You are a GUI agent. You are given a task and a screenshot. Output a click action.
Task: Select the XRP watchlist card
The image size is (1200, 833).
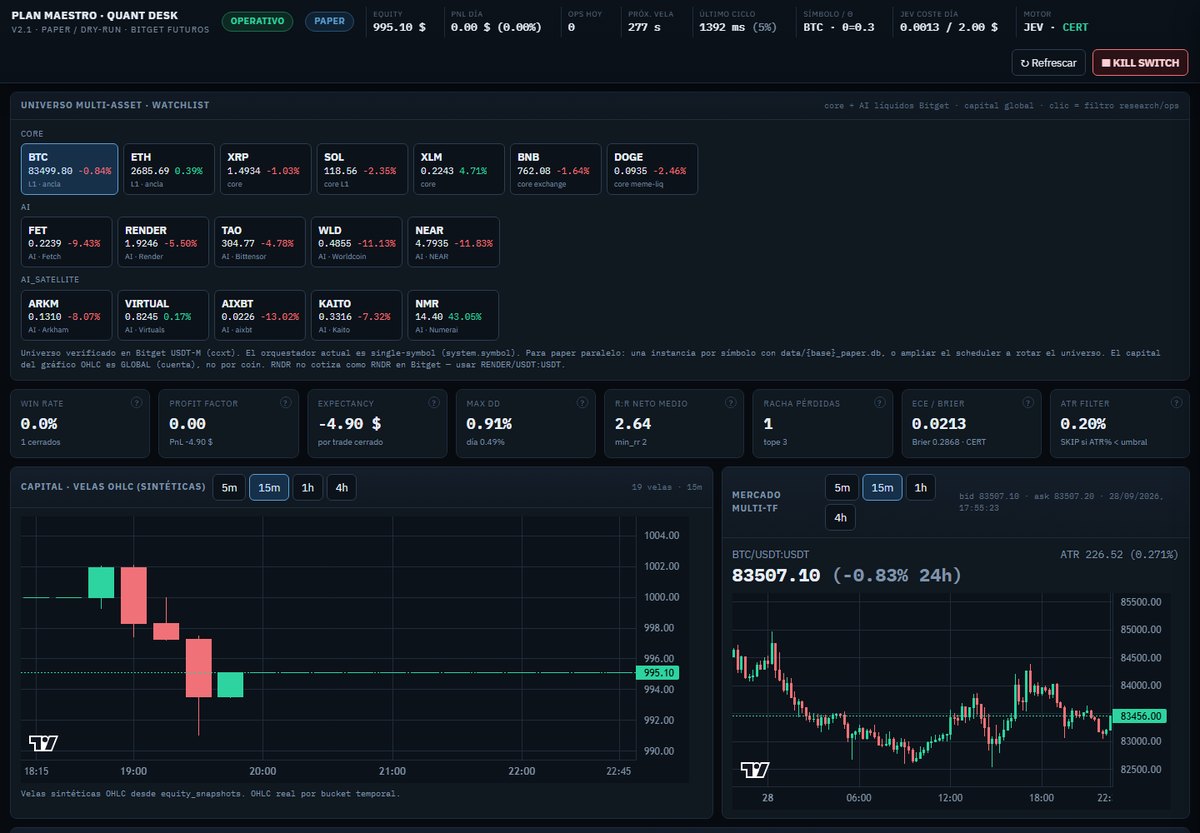(263, 169)
